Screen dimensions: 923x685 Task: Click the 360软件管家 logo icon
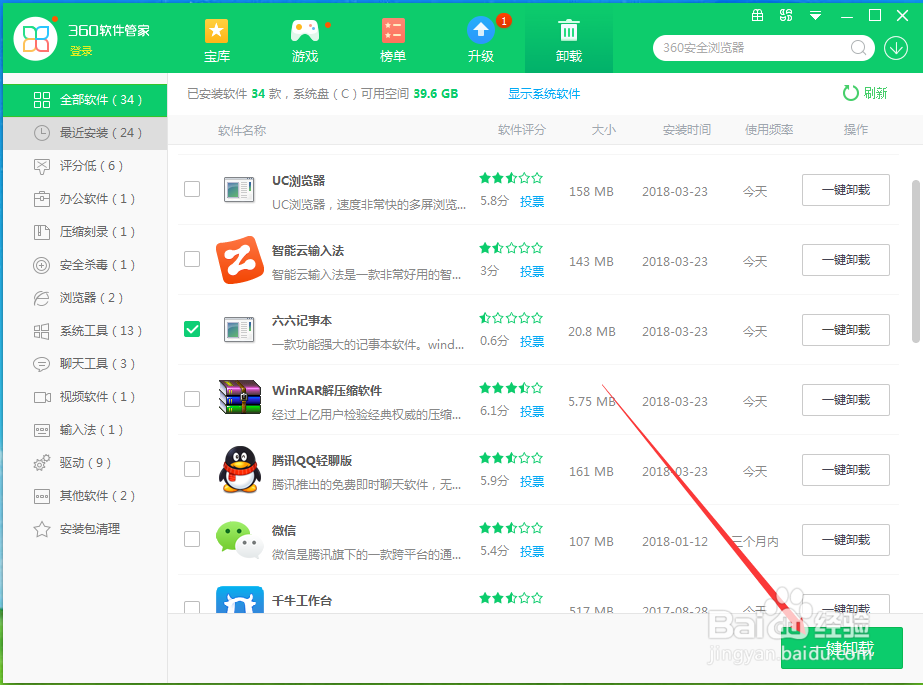[x=35, y=38]
